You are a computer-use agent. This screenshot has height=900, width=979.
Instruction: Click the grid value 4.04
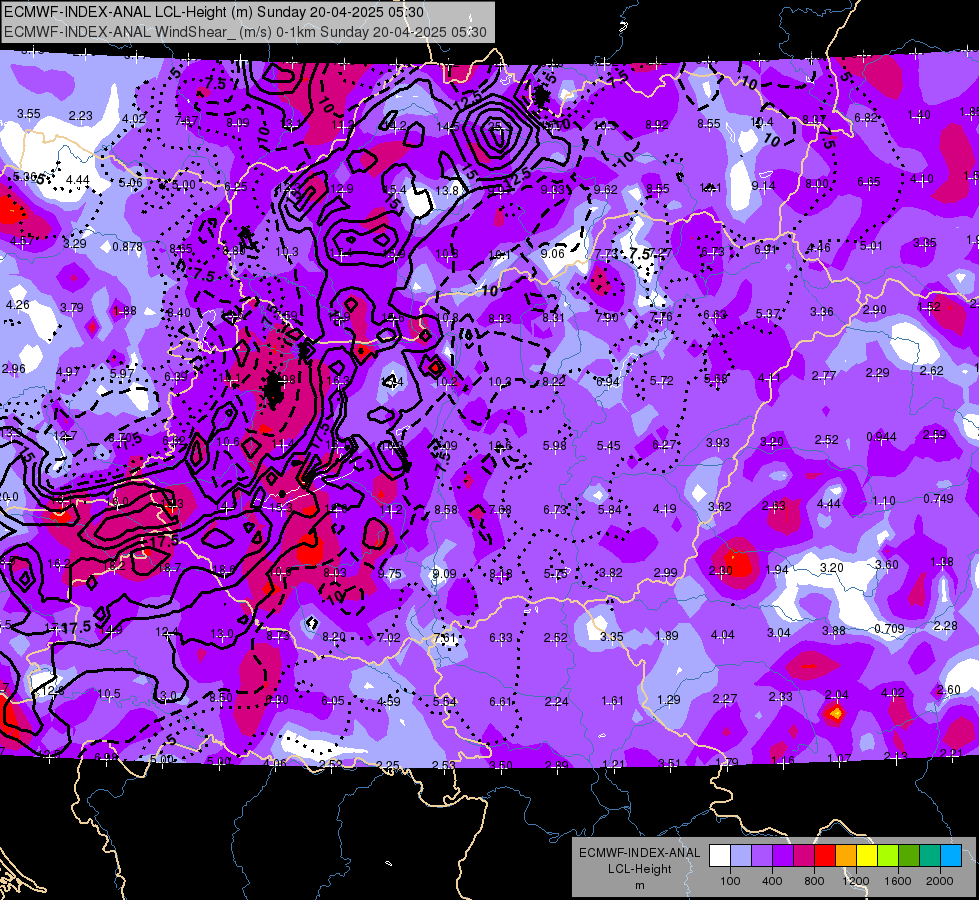coord(723,635)
